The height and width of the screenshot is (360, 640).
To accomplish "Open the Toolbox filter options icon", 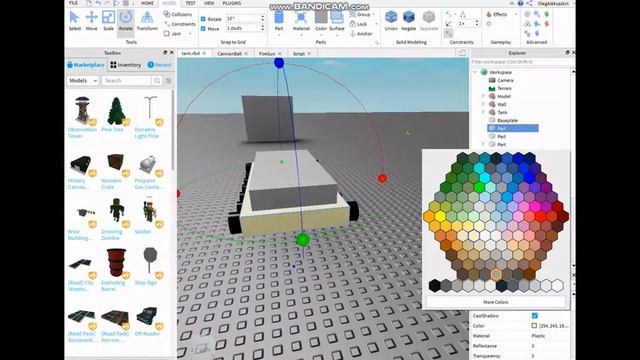I will tap(168, 80).
